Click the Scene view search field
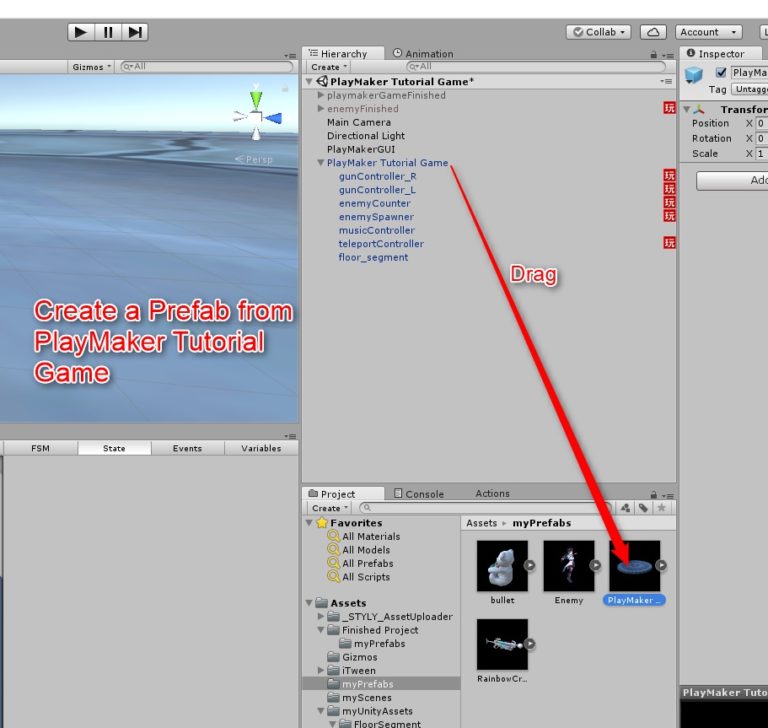Image resolution: width=768 pixels, height=728 pixels. (207, 67)
